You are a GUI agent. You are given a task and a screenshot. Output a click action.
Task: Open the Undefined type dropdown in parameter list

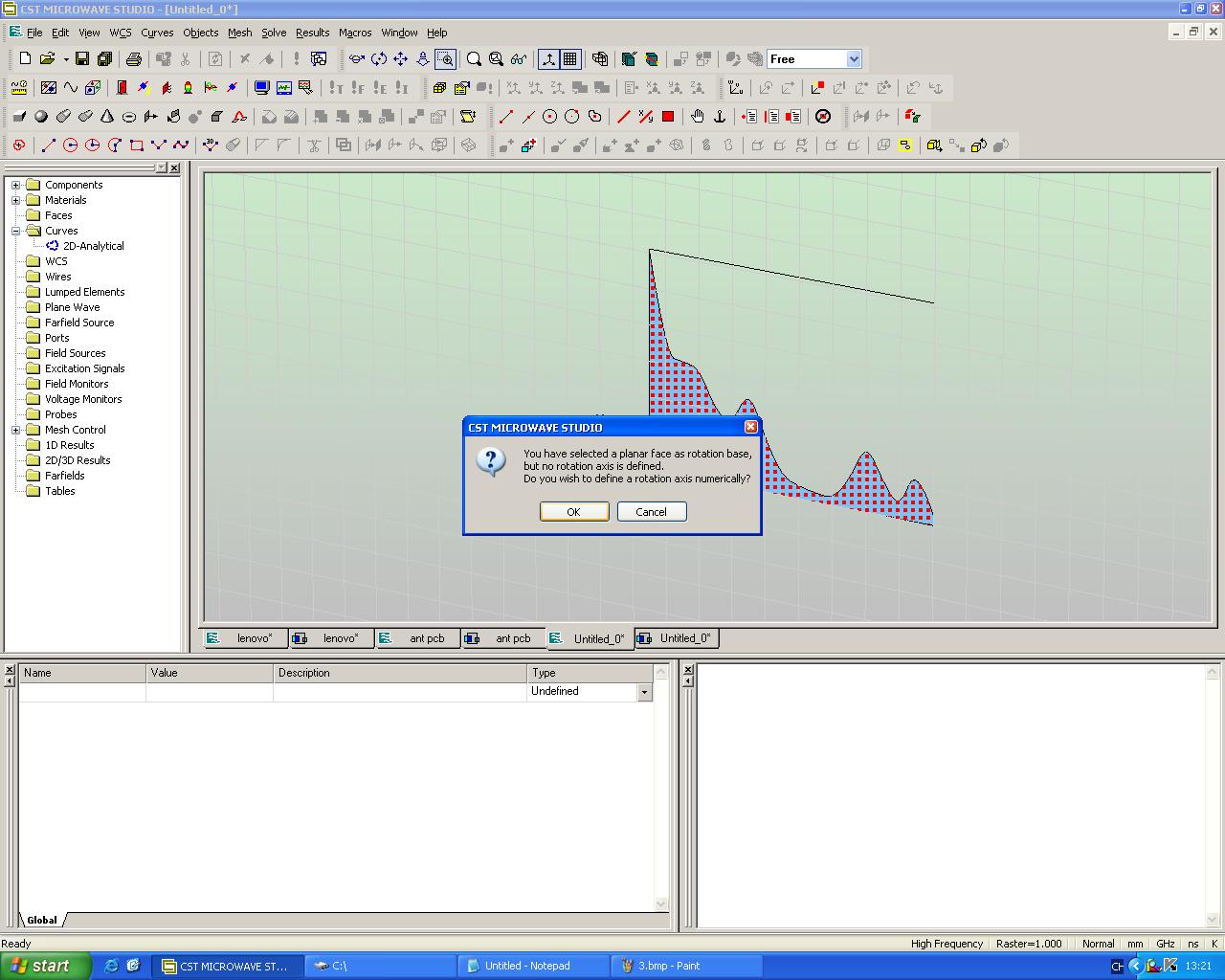(644, 692)
